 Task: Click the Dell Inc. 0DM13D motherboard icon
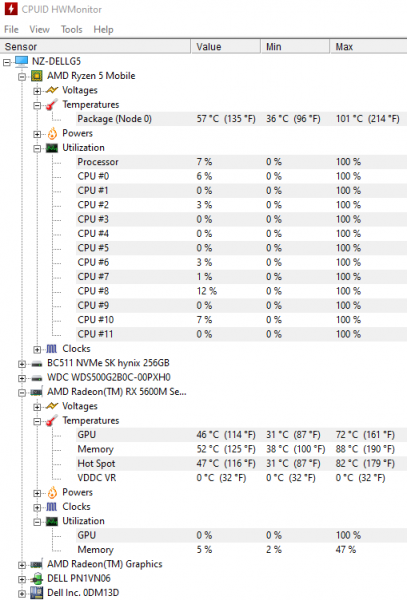[37, 593]
